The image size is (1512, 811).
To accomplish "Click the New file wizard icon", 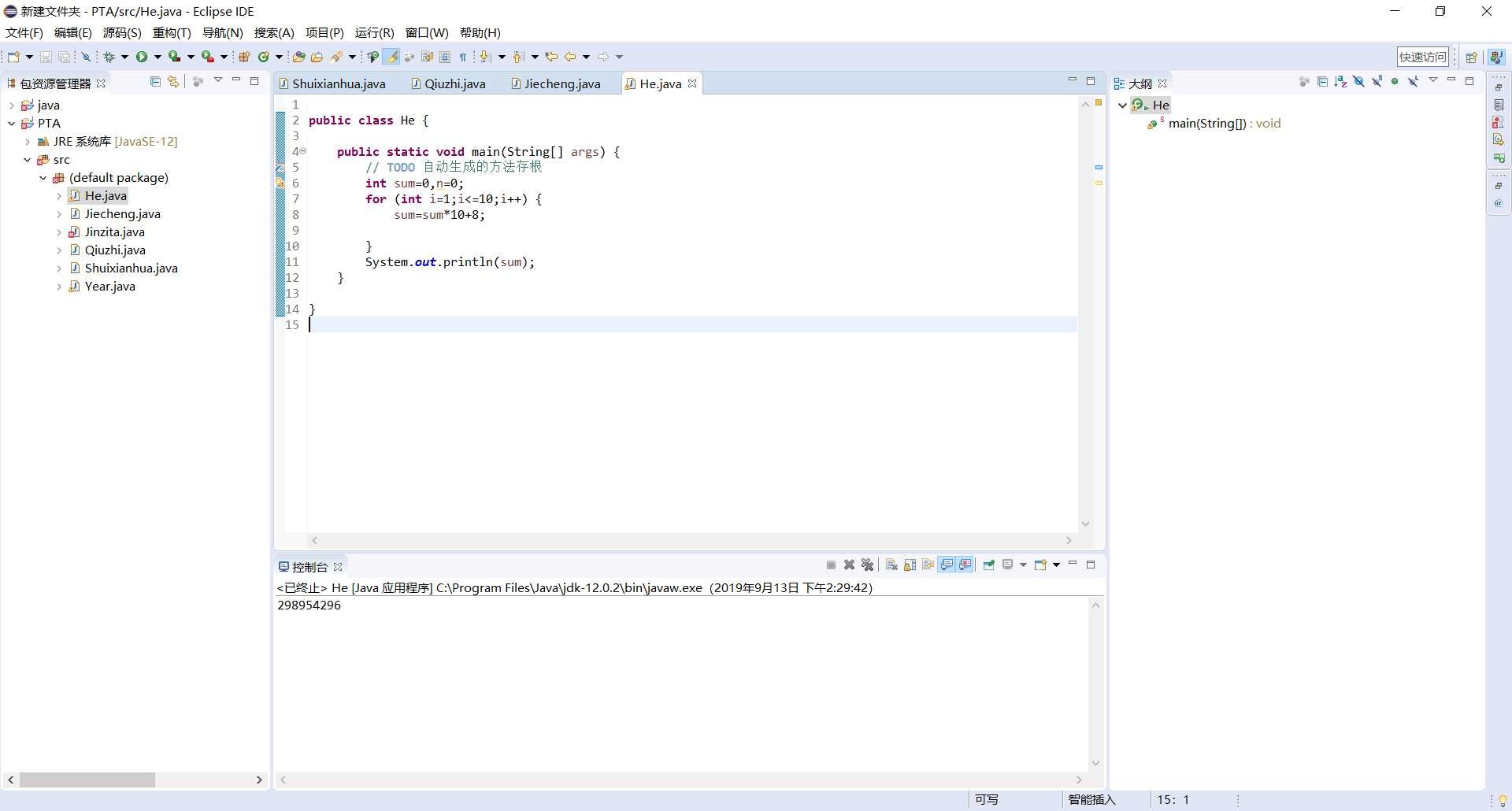I will coord(13,57).
